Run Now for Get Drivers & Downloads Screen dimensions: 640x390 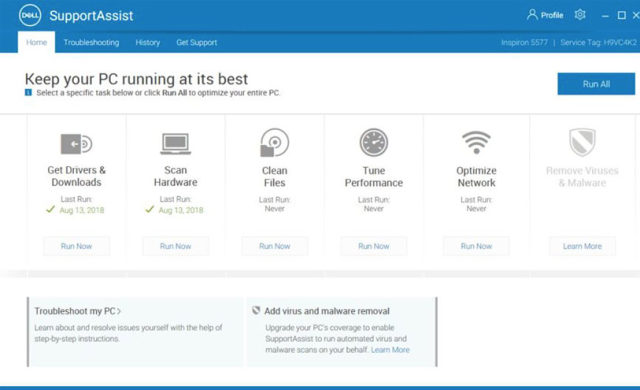pyautogui.click(x=76, y=246)
